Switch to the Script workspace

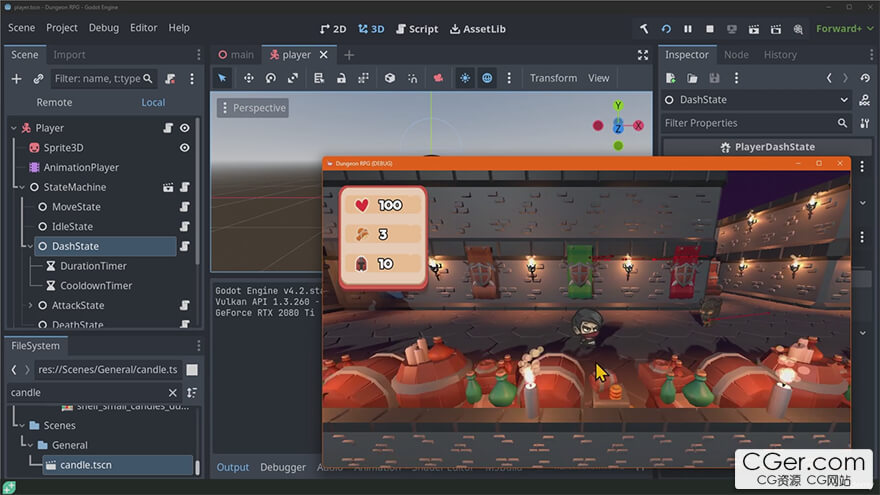point(417,29)
